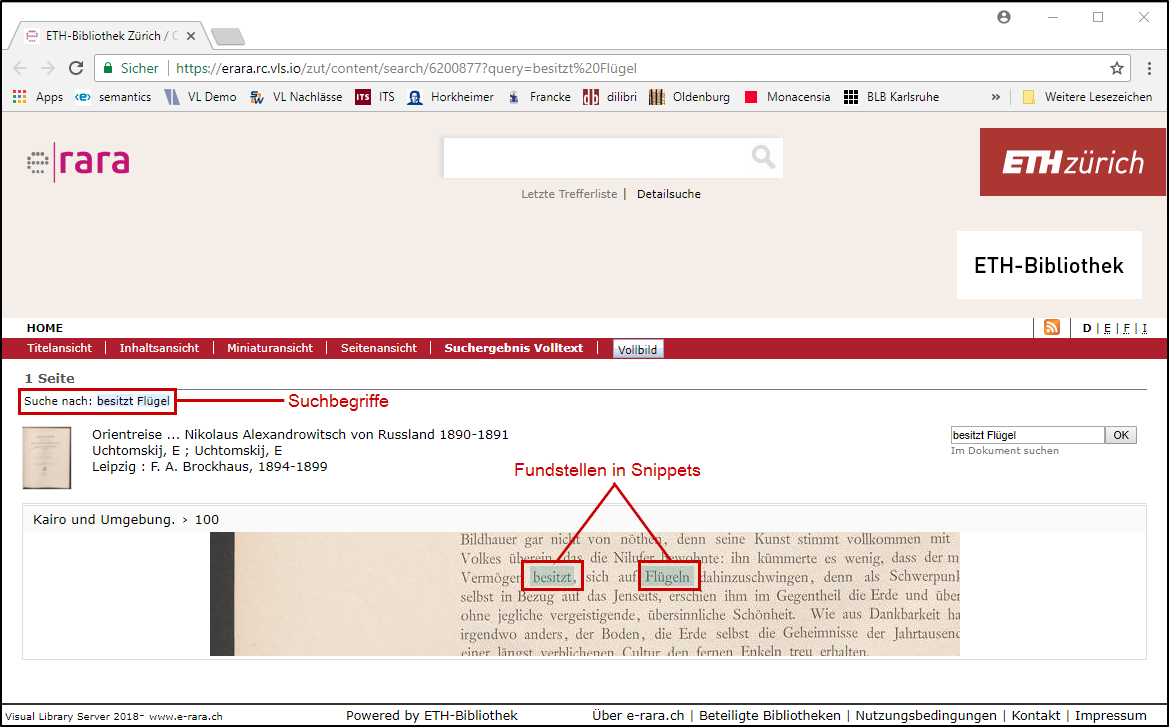Viewport: 1169px width, 727px height.
Task: Focus the main search field
Action: (597, 157)
